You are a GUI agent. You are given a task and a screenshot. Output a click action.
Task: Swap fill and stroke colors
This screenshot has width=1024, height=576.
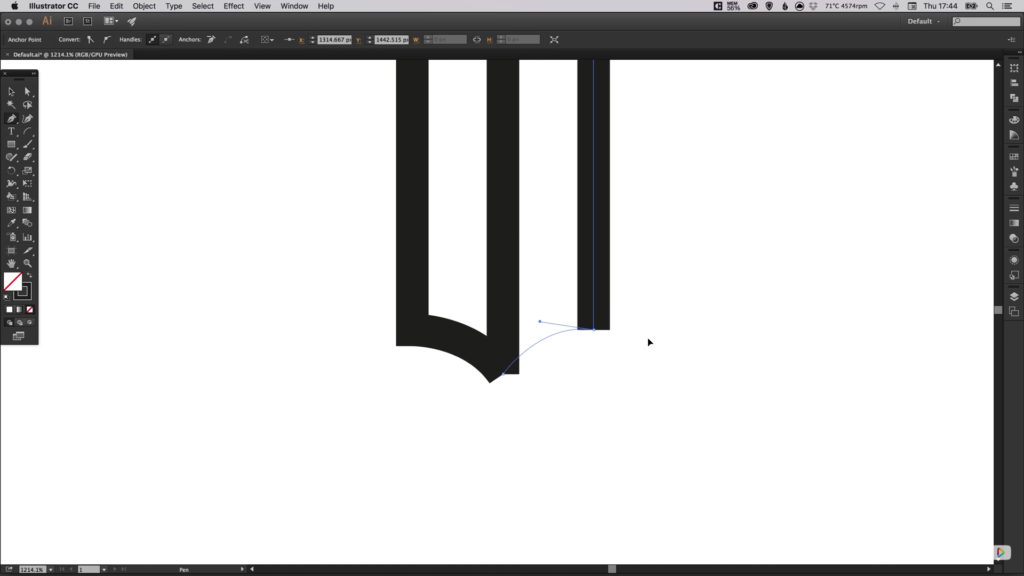click(29, 276)
